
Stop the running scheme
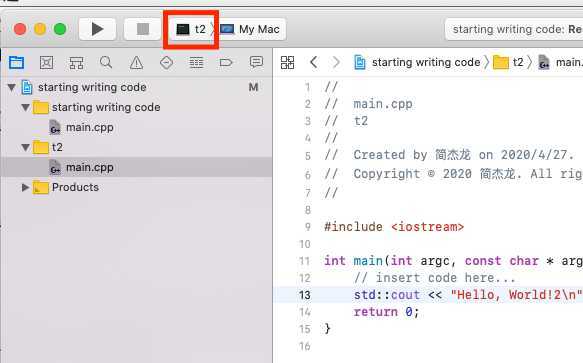point(143,29)
